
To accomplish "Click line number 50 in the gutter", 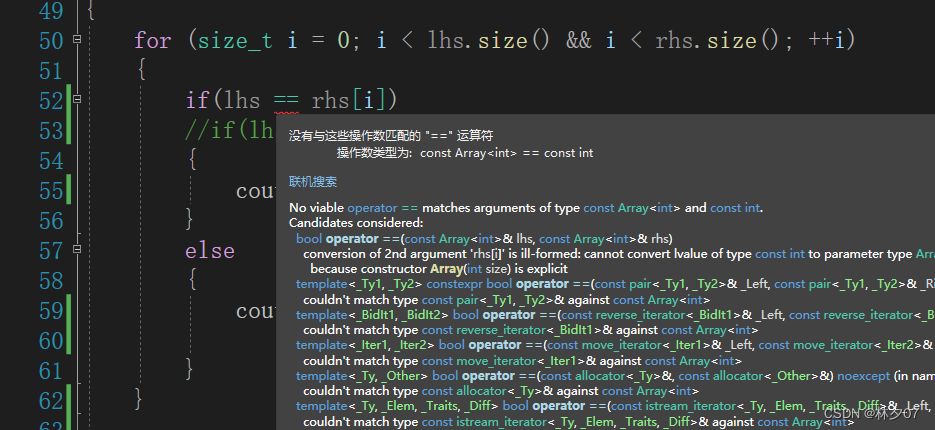I will pos(51,41).
